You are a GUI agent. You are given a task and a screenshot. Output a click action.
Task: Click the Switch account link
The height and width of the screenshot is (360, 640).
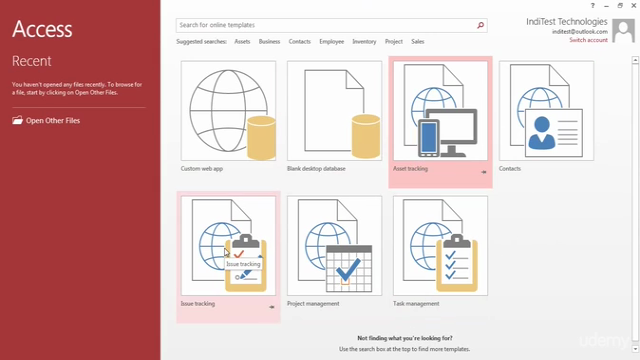coord(589,40)
